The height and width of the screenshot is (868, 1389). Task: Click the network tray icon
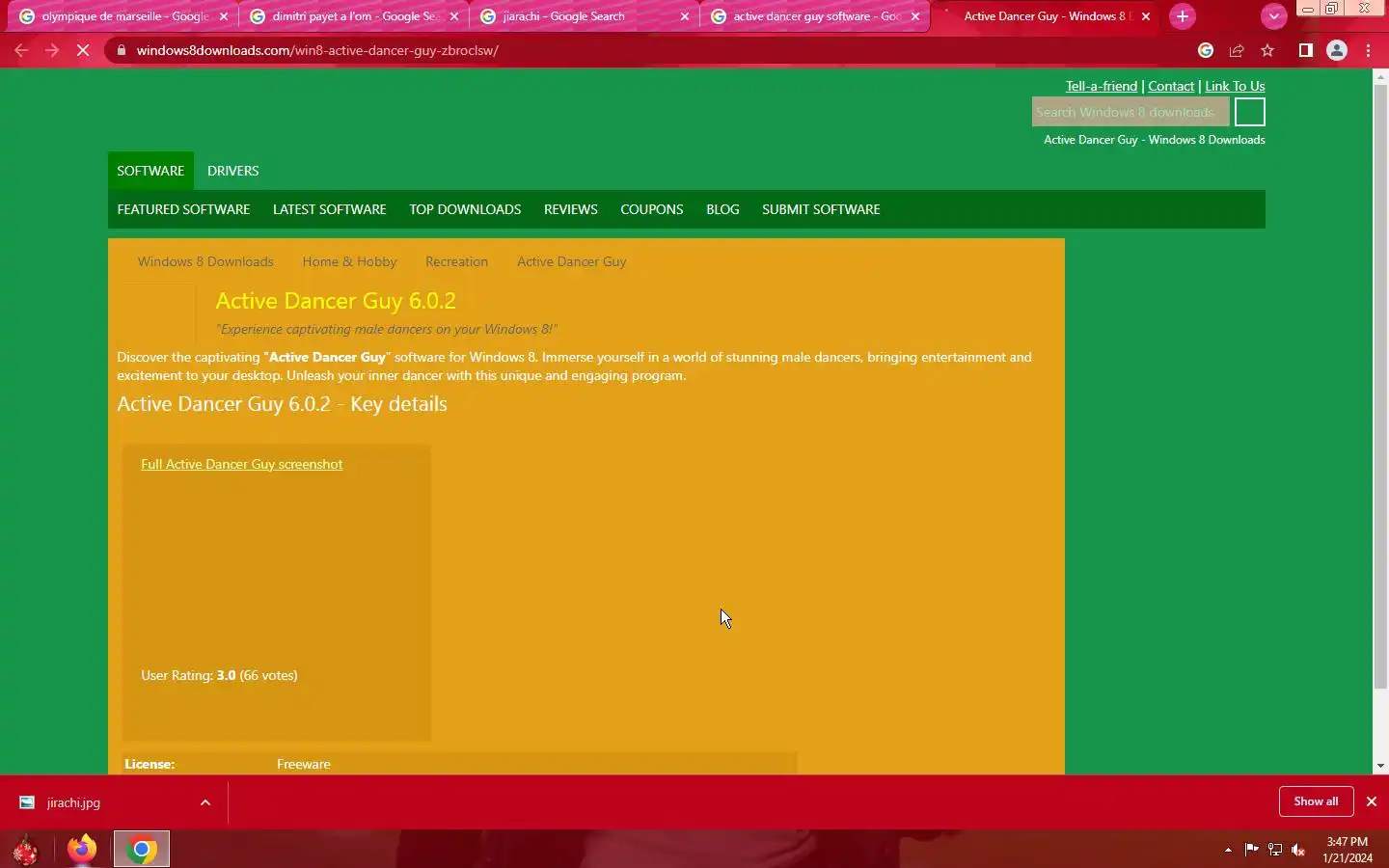coord(1275,850)
